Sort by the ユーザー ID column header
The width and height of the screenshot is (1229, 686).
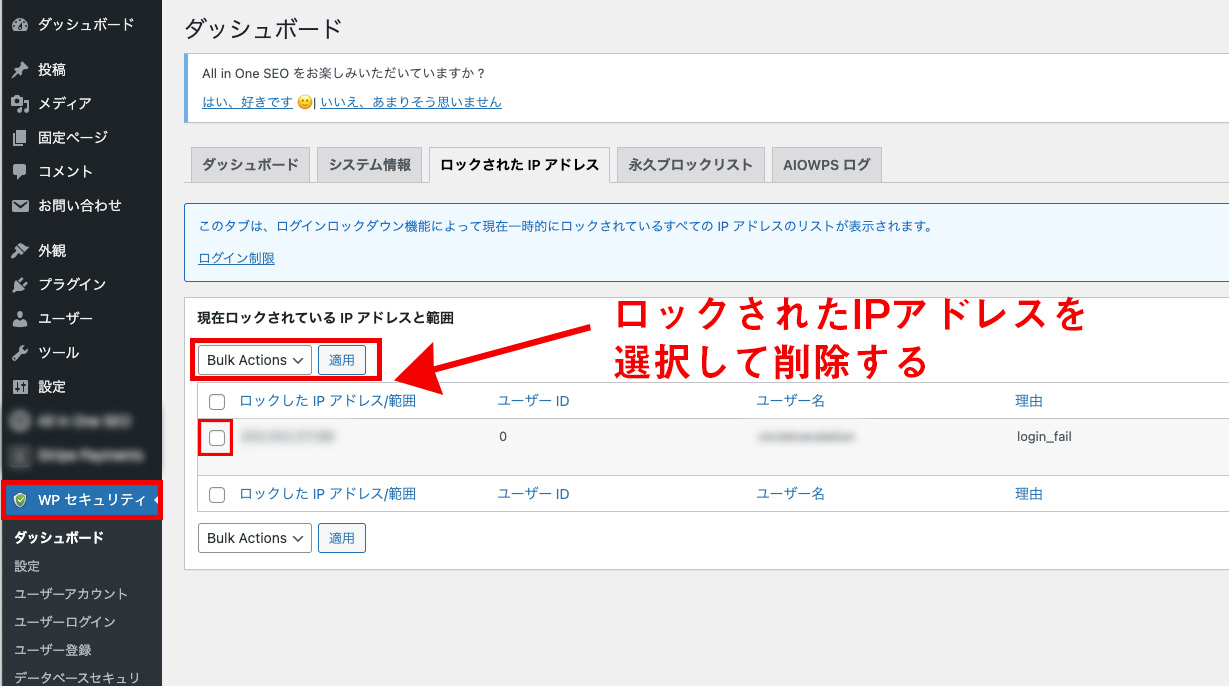click(531, 400)
